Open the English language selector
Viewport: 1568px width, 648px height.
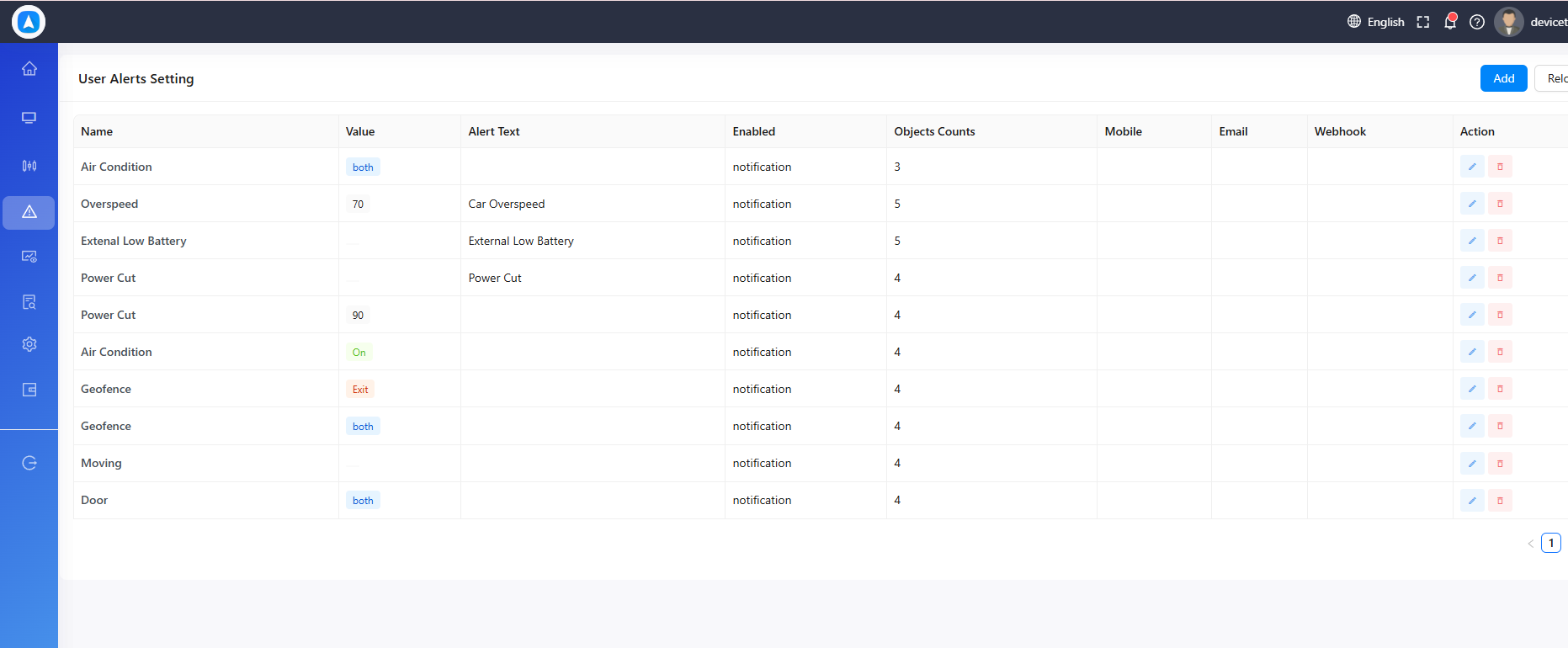click(1376, 22)
